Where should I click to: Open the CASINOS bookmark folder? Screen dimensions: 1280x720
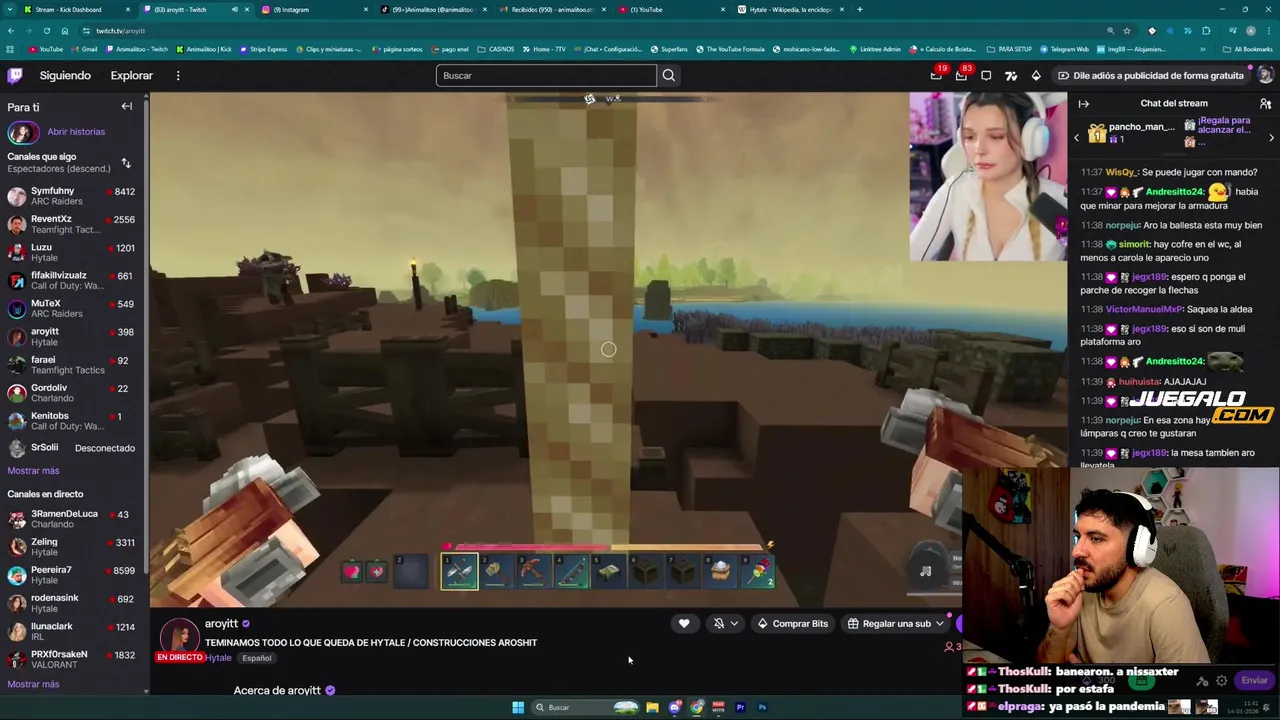pyautogui.click(x=496, y=49)
